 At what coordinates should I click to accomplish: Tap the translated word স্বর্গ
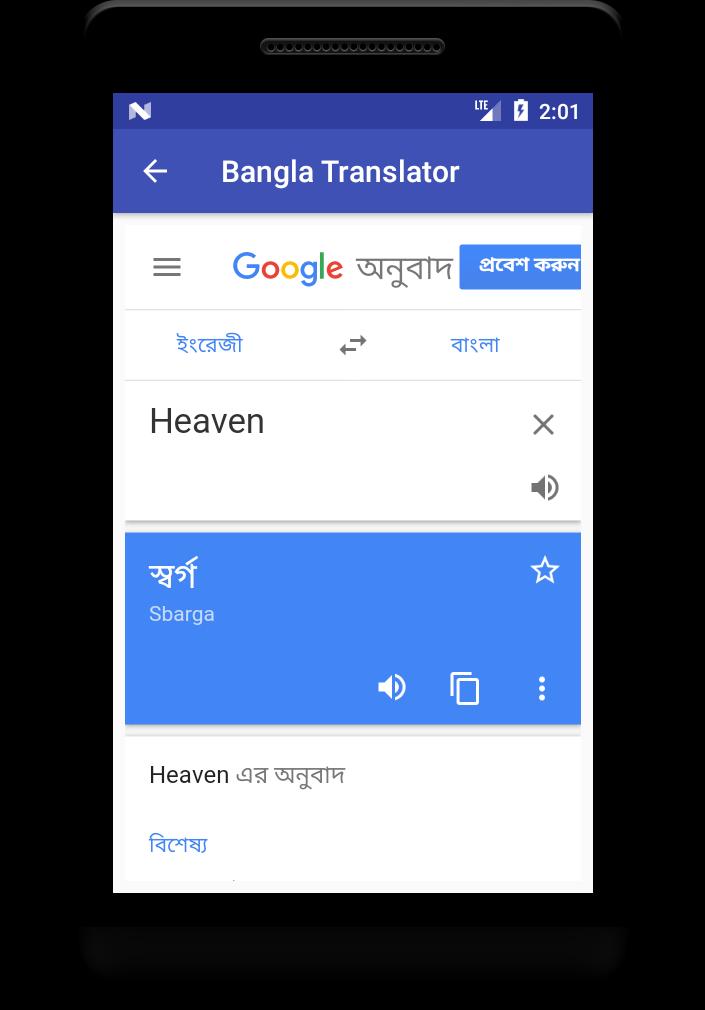click(173, 573)
